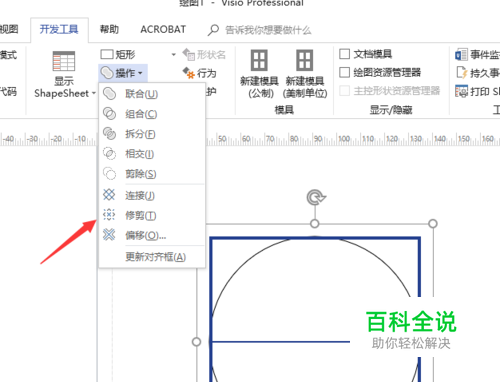
Task: Create 新建模具(公制) metric stencil
Action: 259,74
